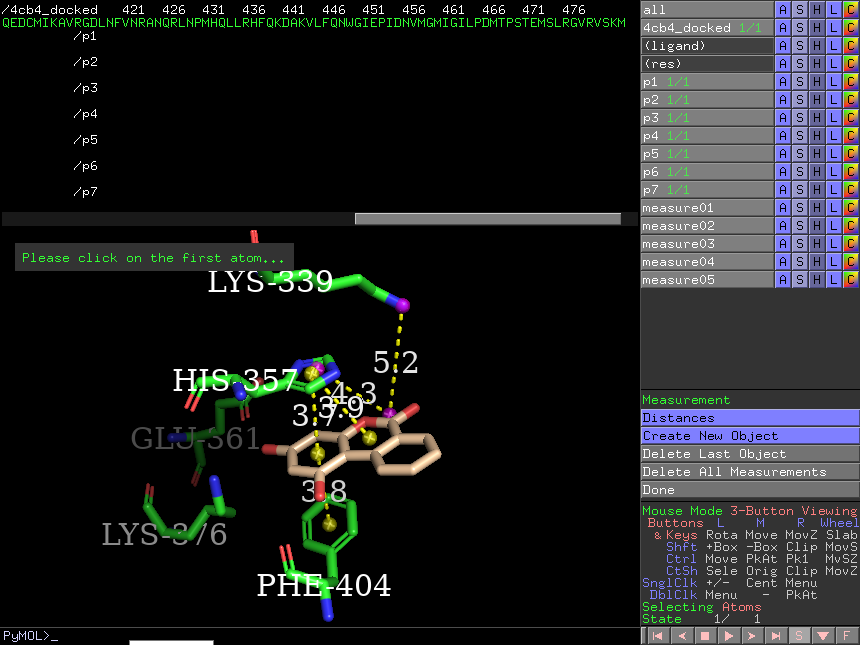Image resolution: width=860 pixels, height=645 pixels.
Task: Open the Show menu for p3
Action: (800, 118)
